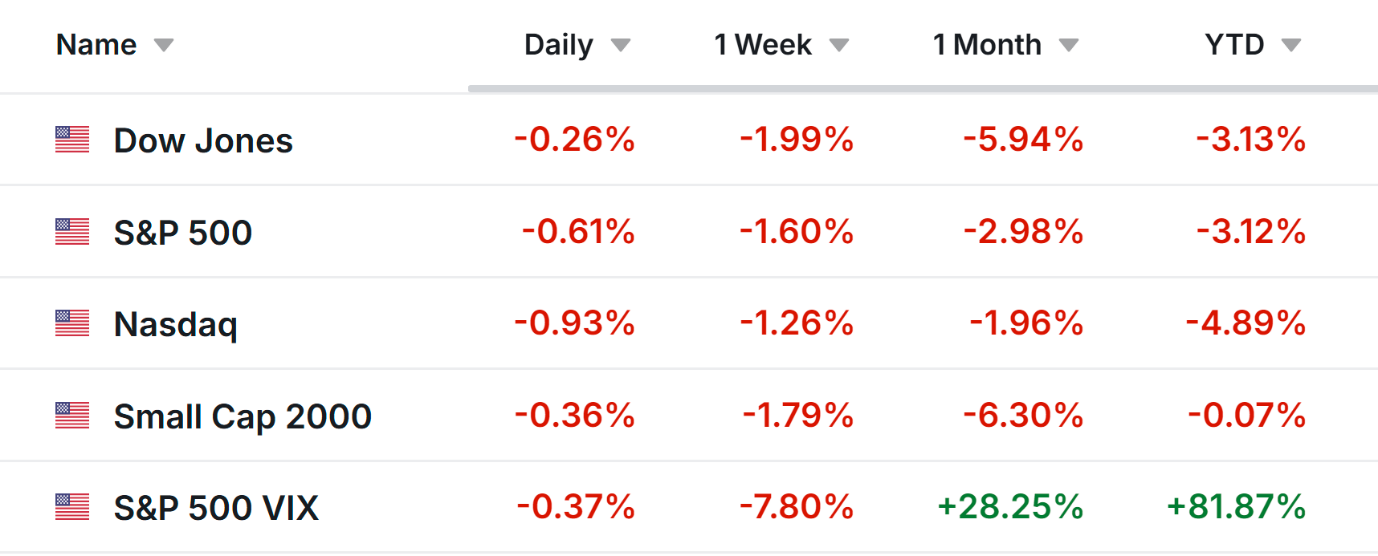Open the S&P 500 index link
The image size is (1378, 556).
[183, 232]
